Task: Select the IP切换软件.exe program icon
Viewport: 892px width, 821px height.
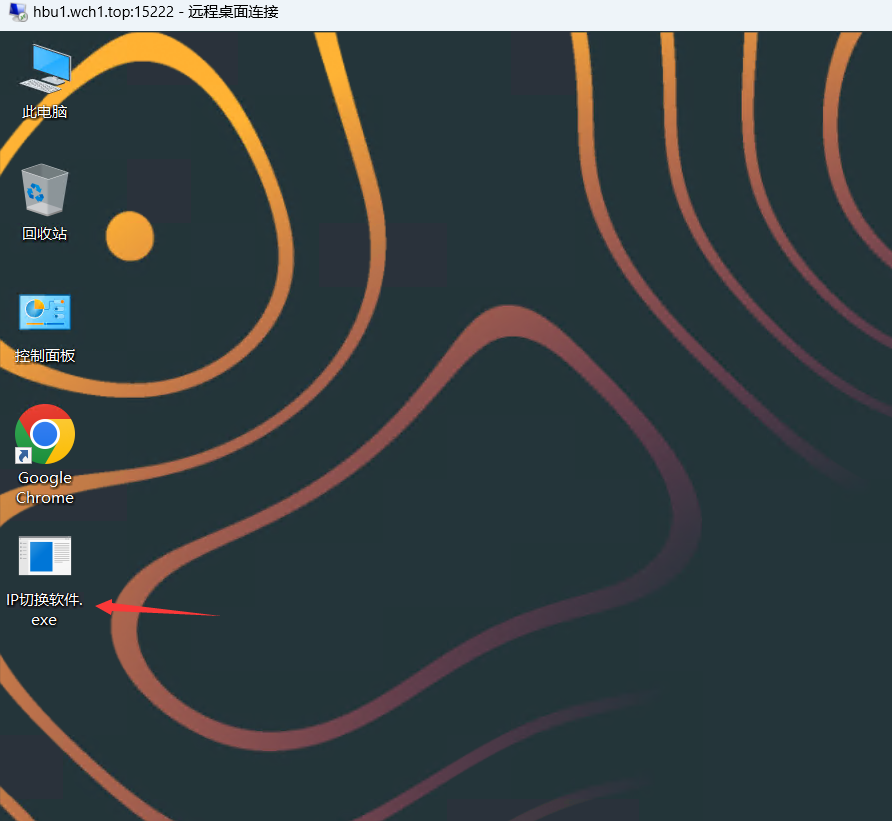Action: 45,556
